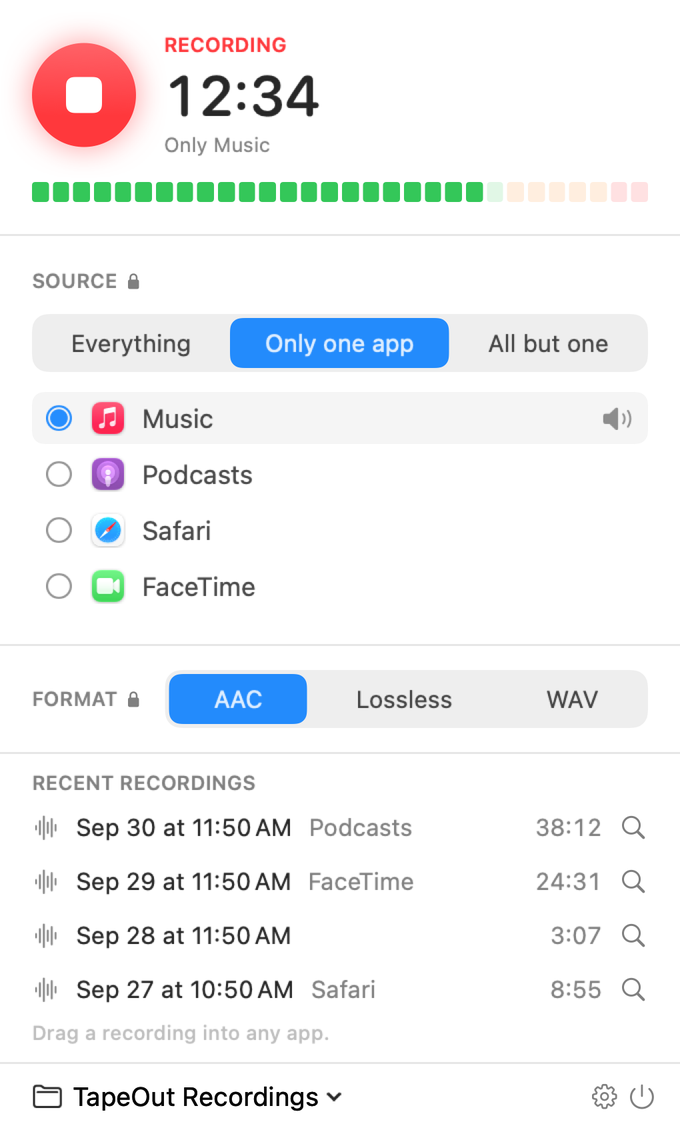The image size is (680, 1128).
Task: Click the 24:31 duration value
Action: pyautogui.click(x=568, y=881)
